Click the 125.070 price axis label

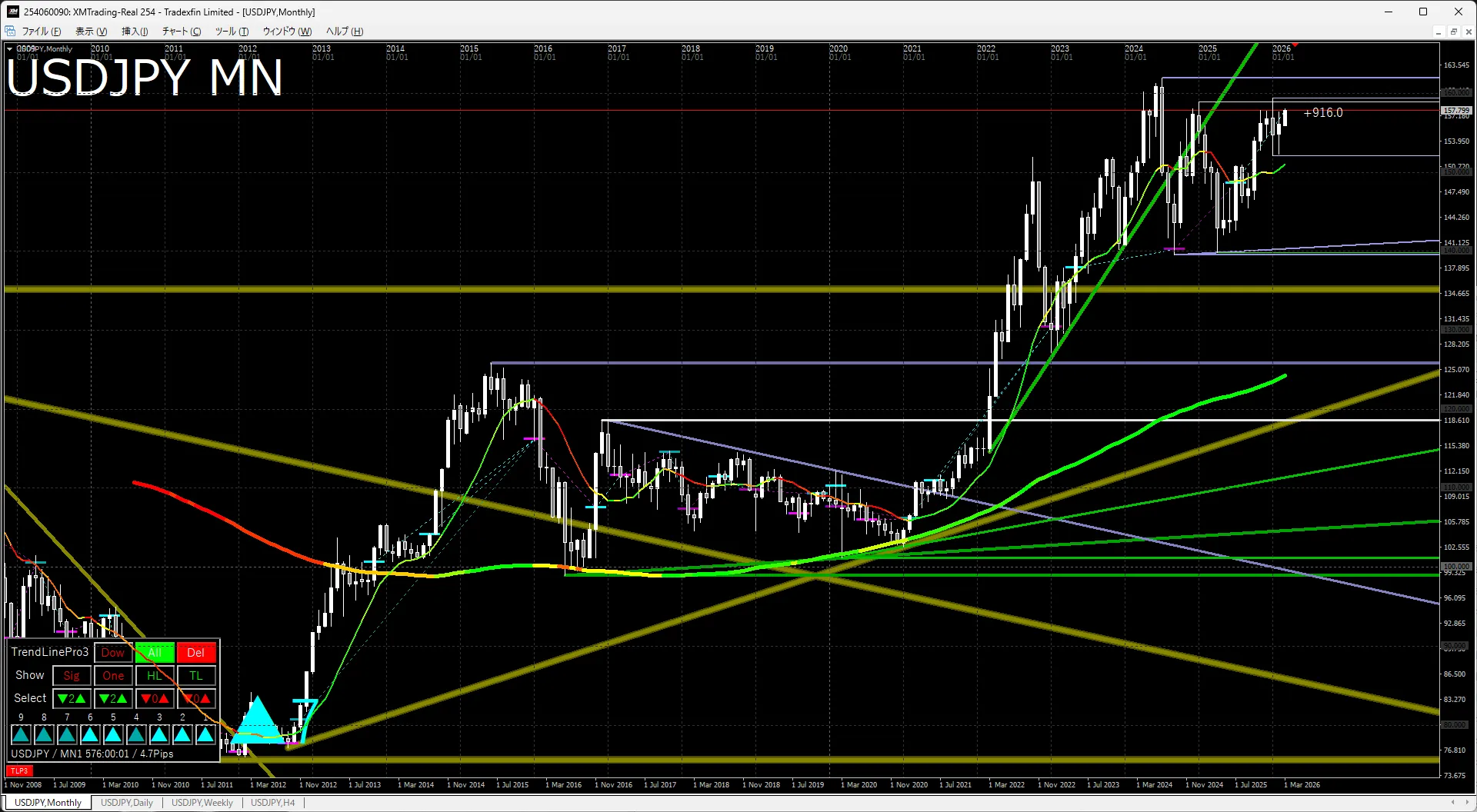[x=1456, y=370]
